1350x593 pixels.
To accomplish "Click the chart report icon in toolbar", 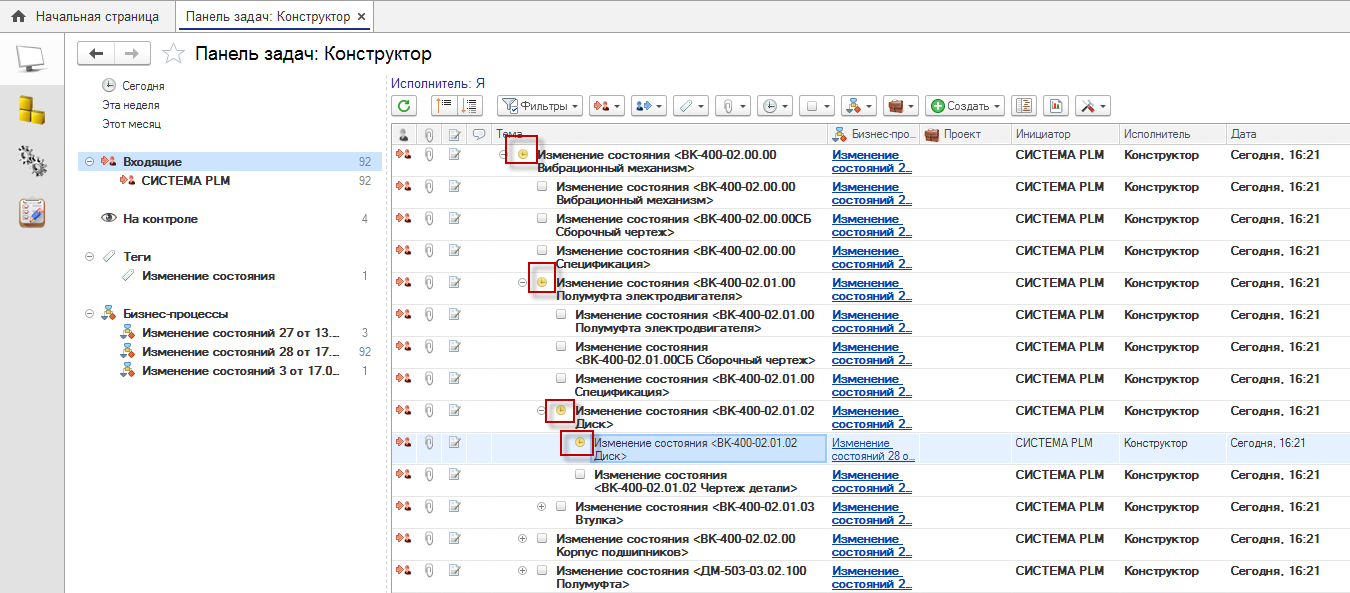I will 1055,106.
